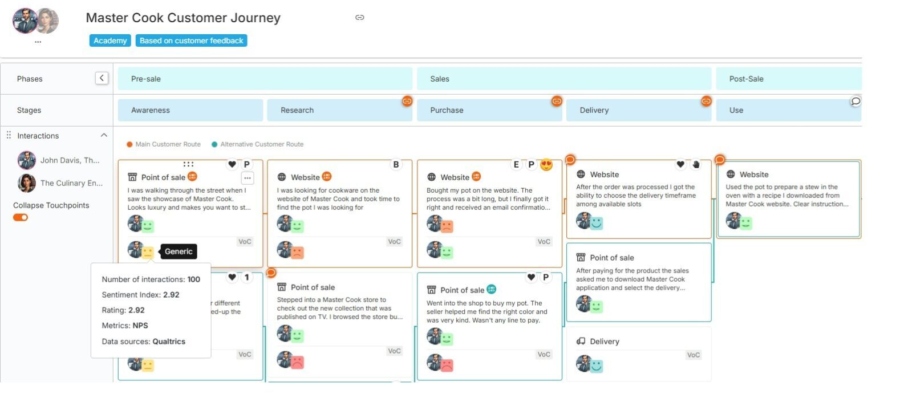
Task: Copy the journey link via the chain icon
Action: [x=360, y=18]
